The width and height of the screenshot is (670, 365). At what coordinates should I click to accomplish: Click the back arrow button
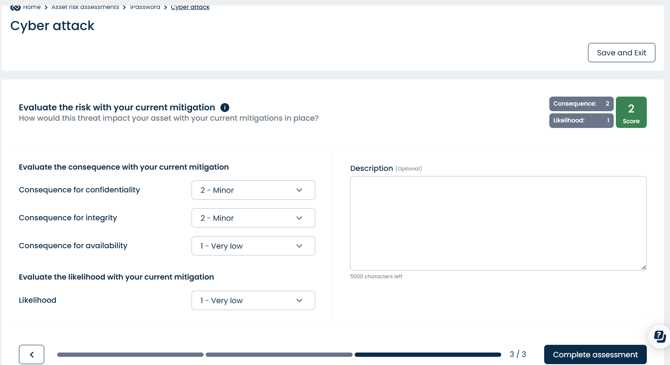[x=32, y=354]
